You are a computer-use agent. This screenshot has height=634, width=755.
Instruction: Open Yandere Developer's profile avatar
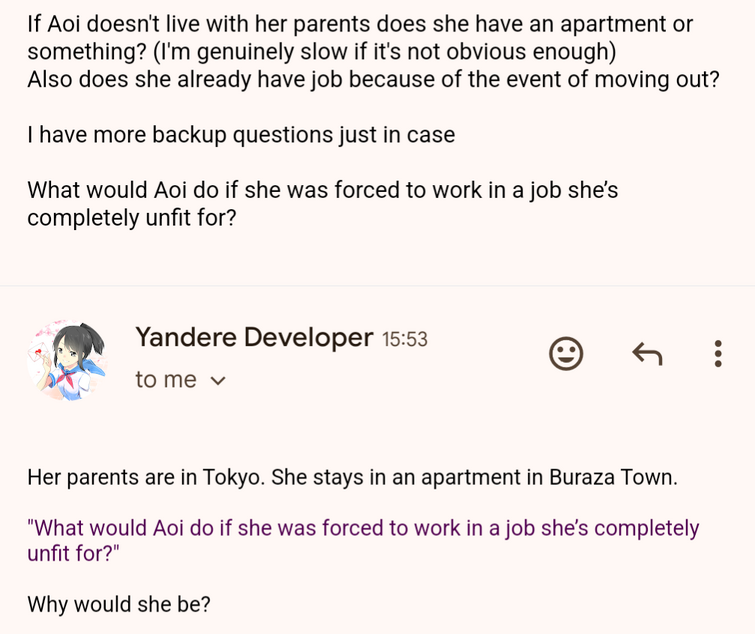[67, 360]
